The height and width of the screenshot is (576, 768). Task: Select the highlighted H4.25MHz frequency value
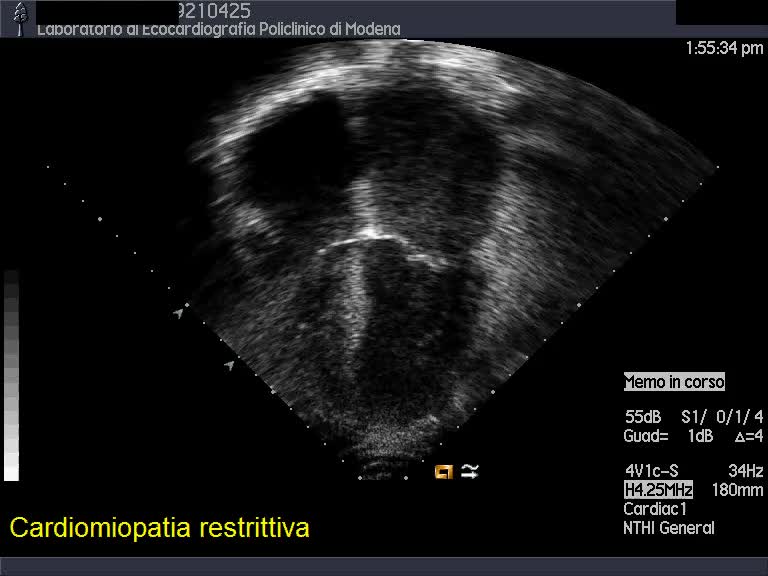(x=658, y=489)
